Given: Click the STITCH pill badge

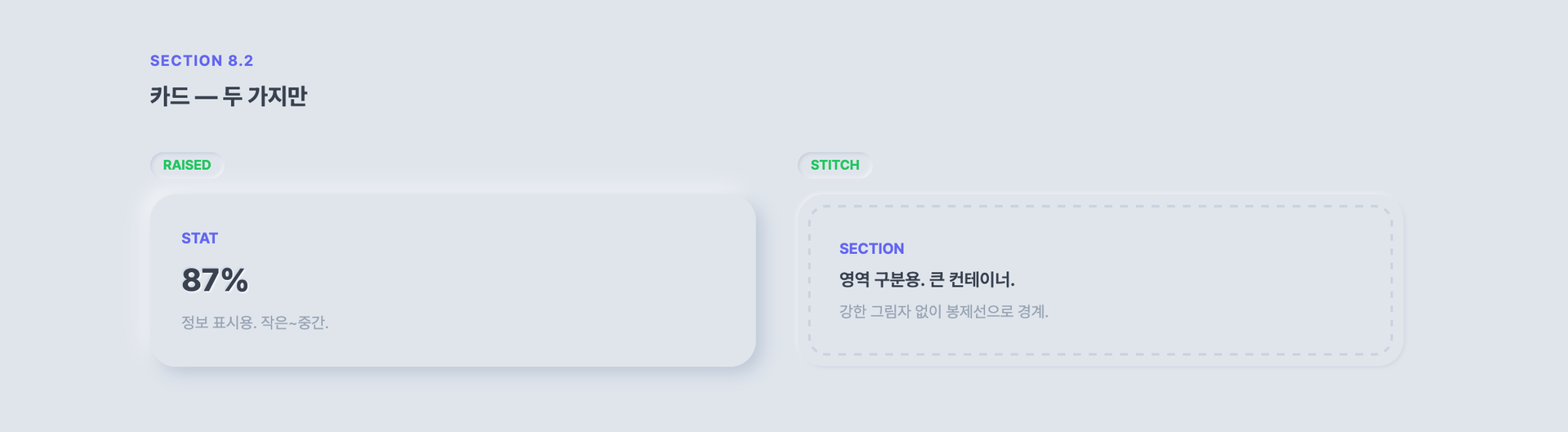Looking at the screenshot, I should tap(835, 165).
